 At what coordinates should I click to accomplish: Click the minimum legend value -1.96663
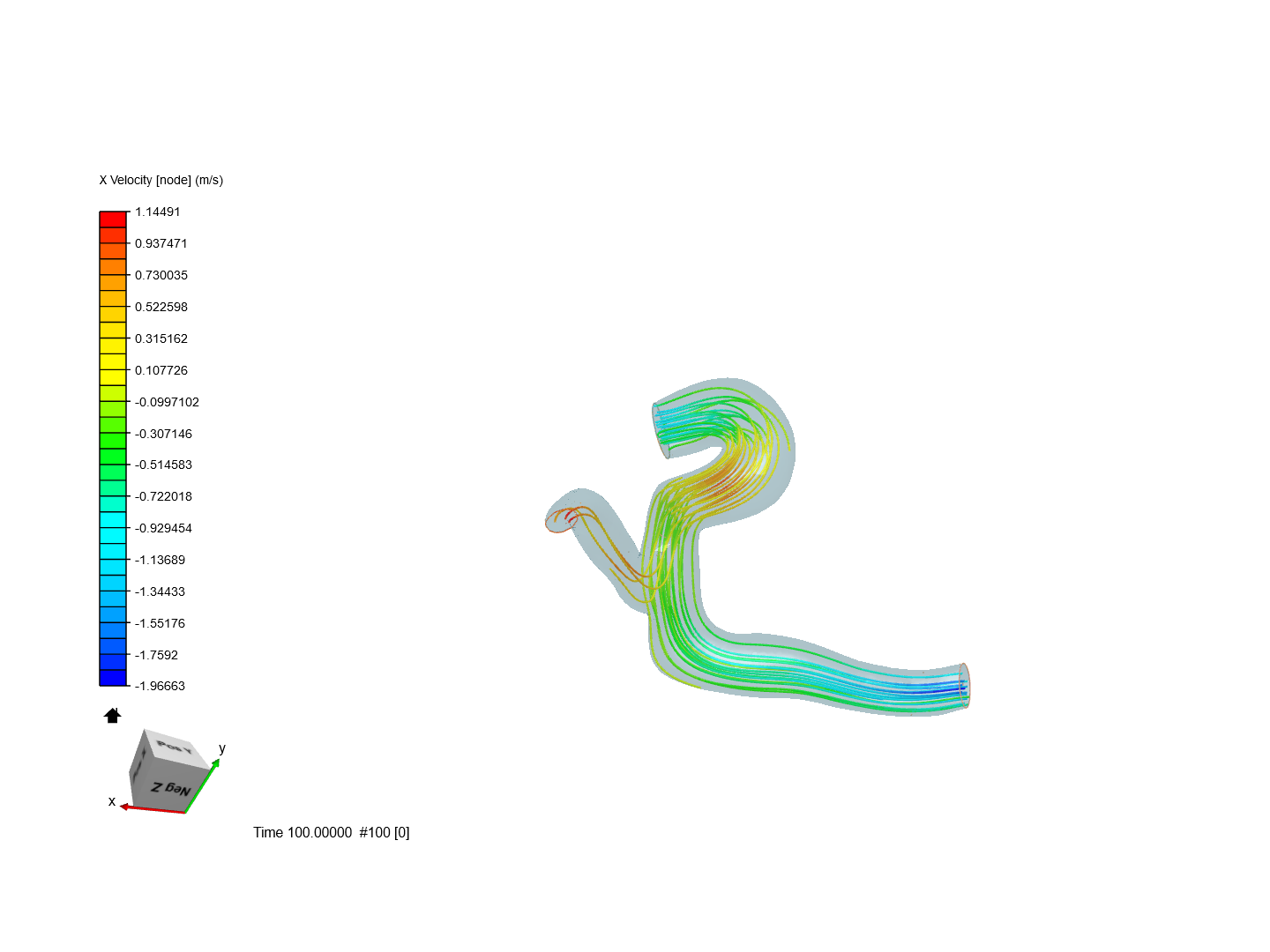click(160, 686)
